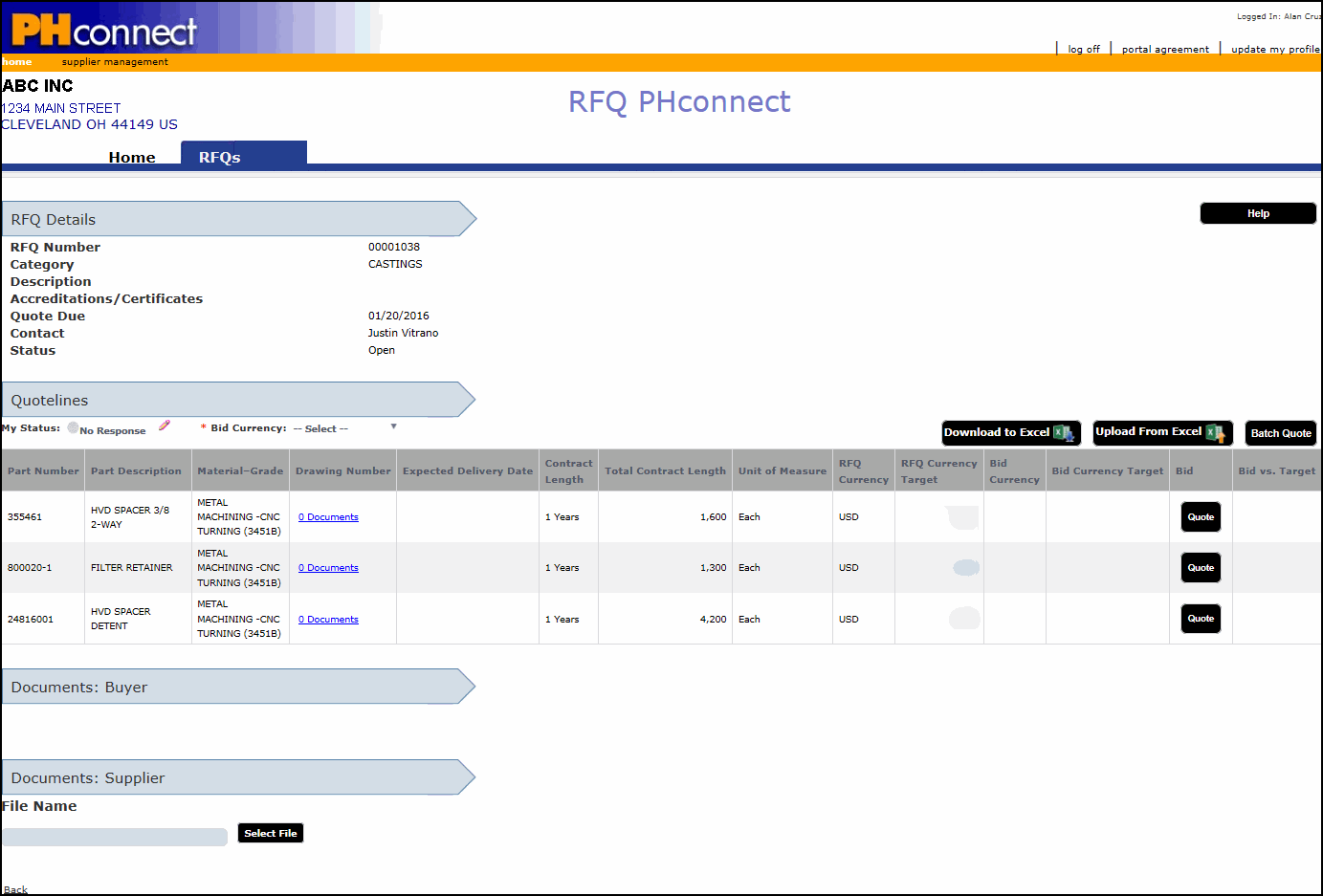Click the File Name input field
This screenshot has width=1323, height=896.
[x=115, y=837]
